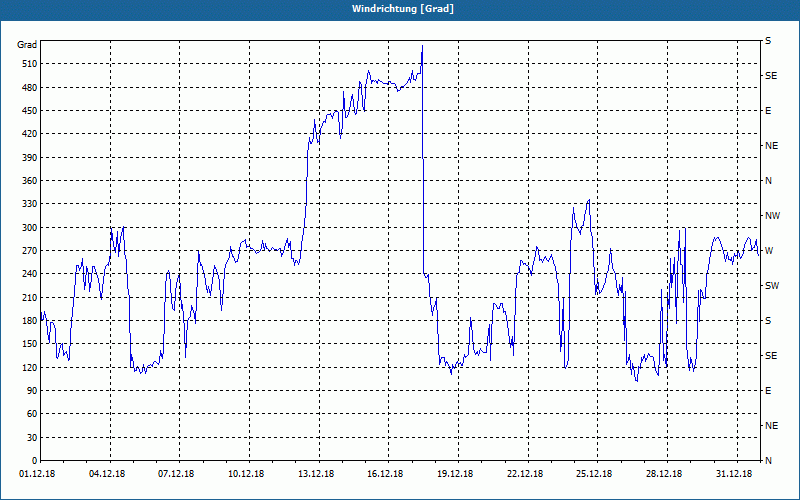800x500 pixels.
Task: Pick the "90" y-axis tick label
Action: pyautogui.click(x=32, y=391)
